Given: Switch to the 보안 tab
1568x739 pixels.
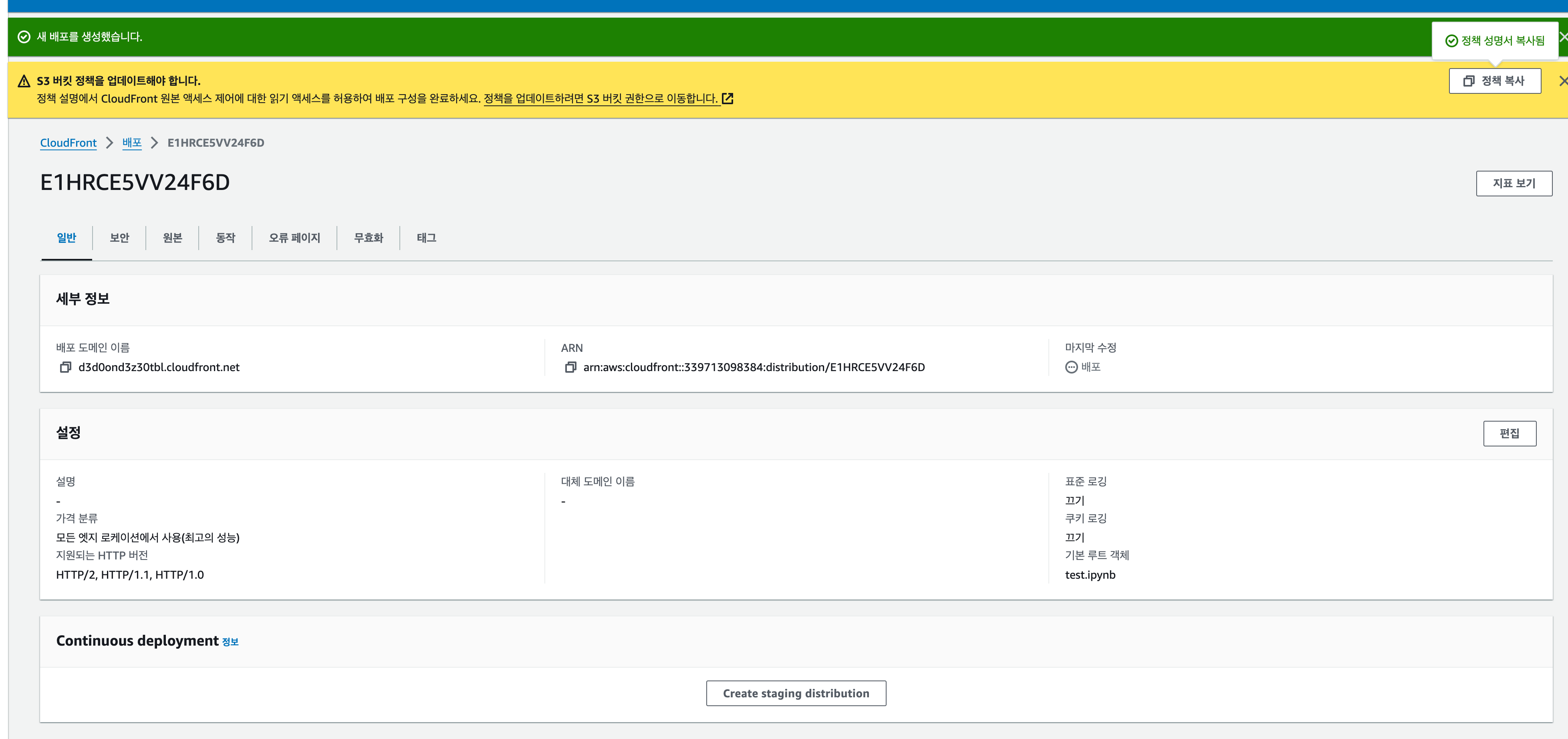Looking at the screenshot, I should (x=119, y=238).
